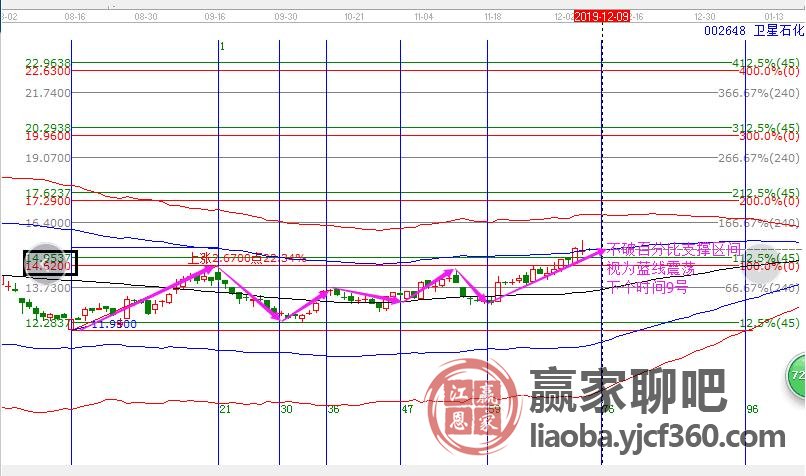Click the 16.4000 price level label
This screenshot has width=806, height=476.
coord(48,223)
